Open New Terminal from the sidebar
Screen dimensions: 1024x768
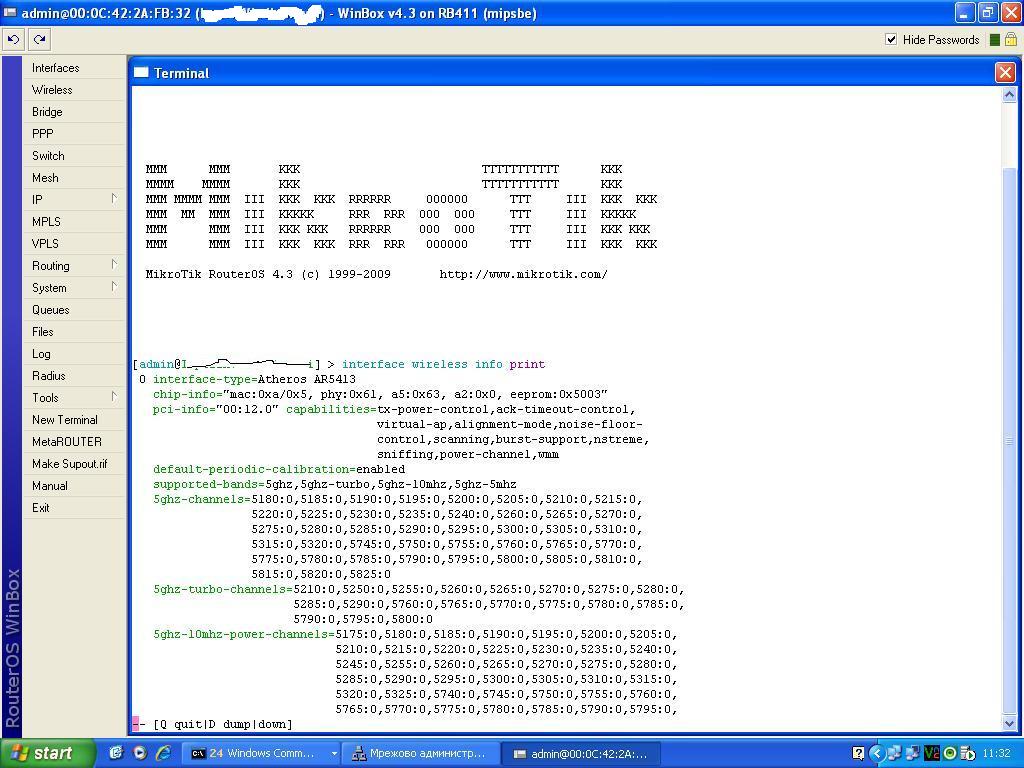(64, 420)
